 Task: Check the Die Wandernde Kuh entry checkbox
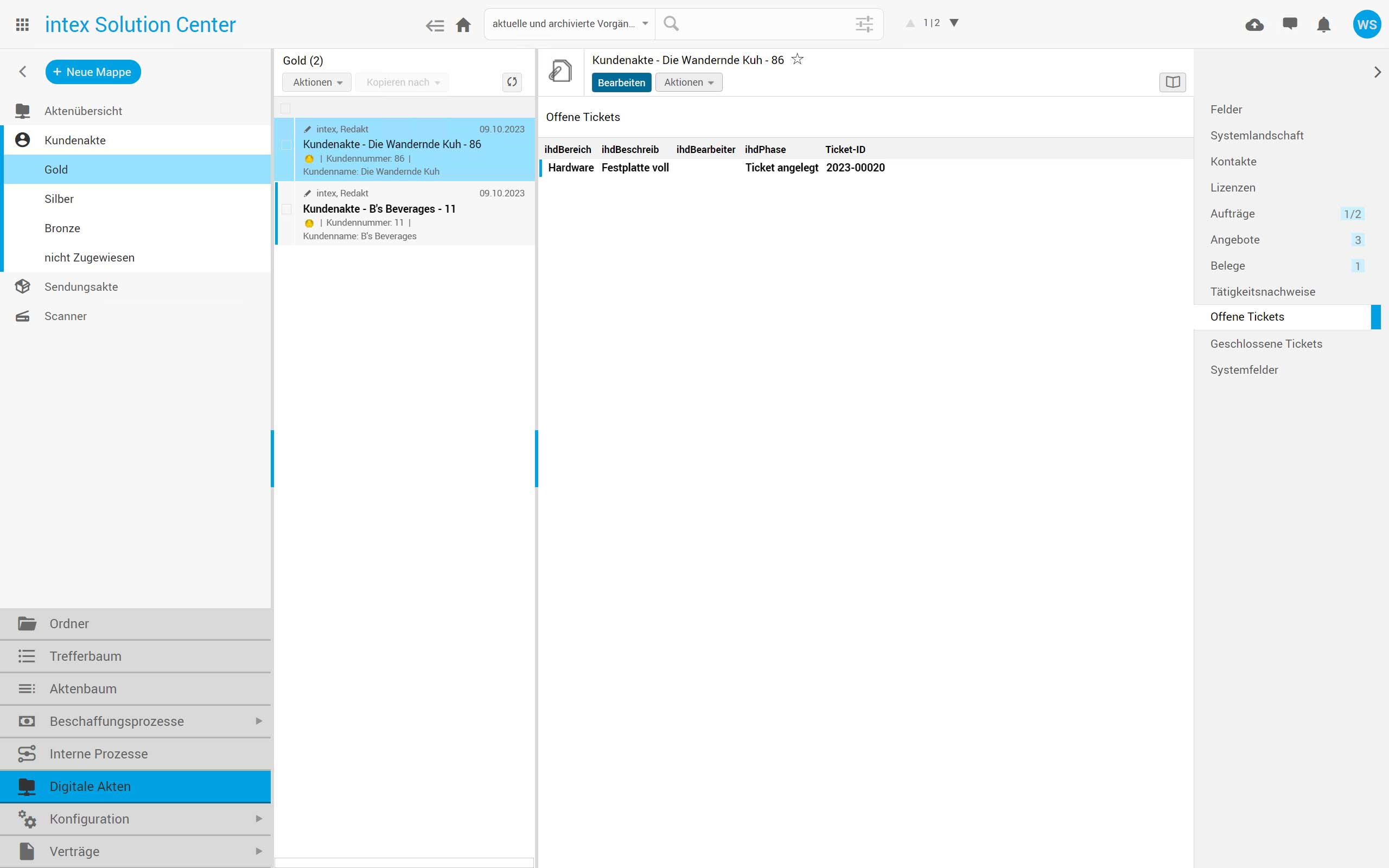pos(286,145)
